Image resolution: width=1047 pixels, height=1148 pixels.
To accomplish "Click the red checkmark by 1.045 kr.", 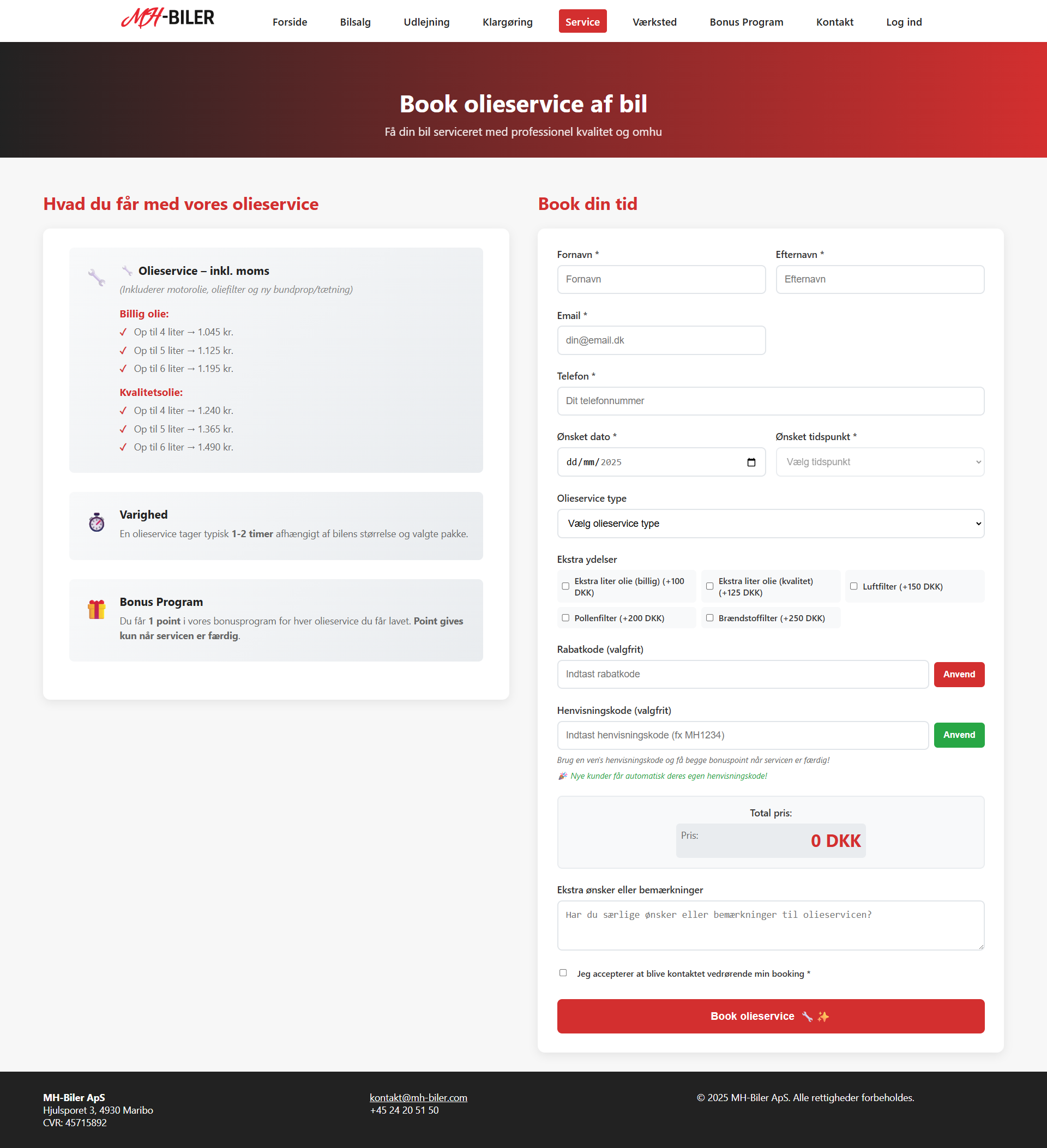I will 123,332.
